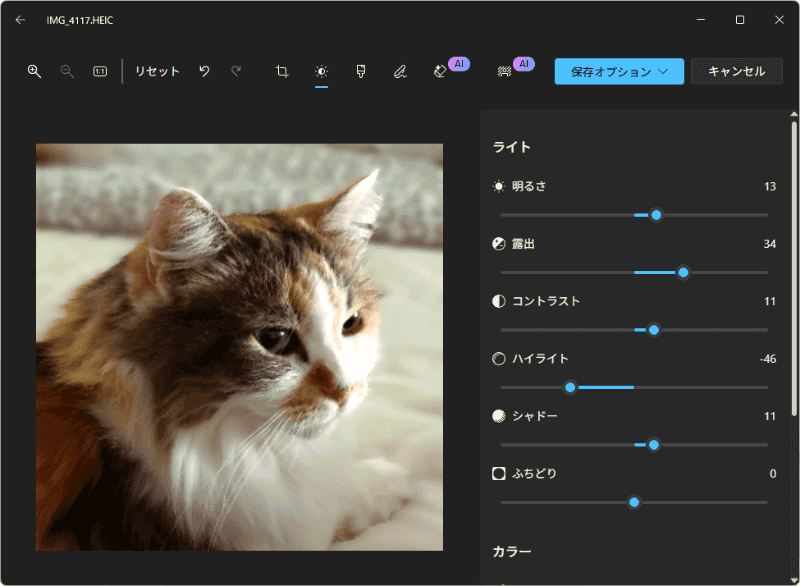The image size is (800, 586).
Task: Redo the last edit
Action: [236, 71]
